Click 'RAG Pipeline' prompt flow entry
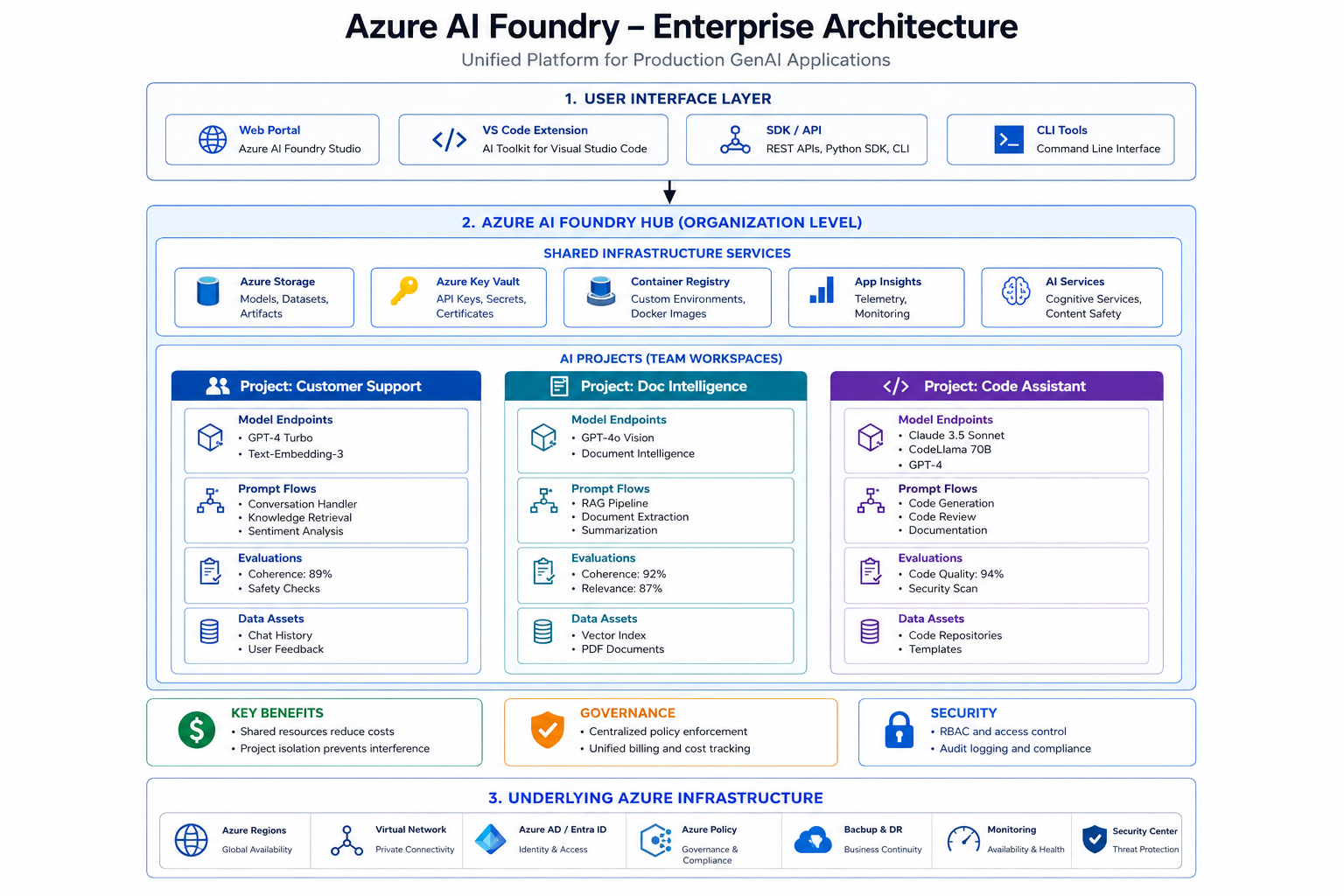This screenshot has width=1344, height=896. tap(615, 504)
